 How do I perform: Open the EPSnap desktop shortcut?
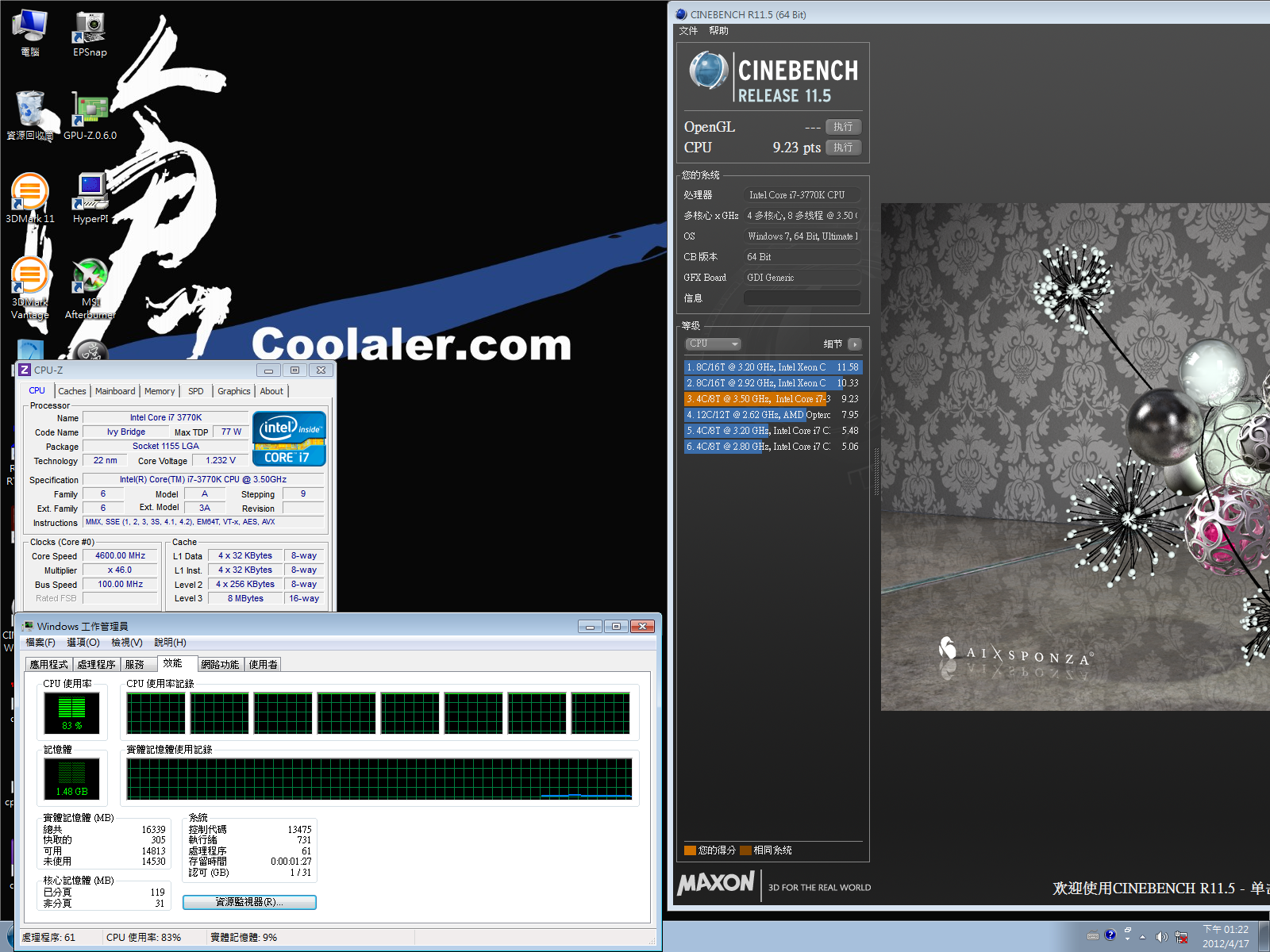(x=90, y=33)
